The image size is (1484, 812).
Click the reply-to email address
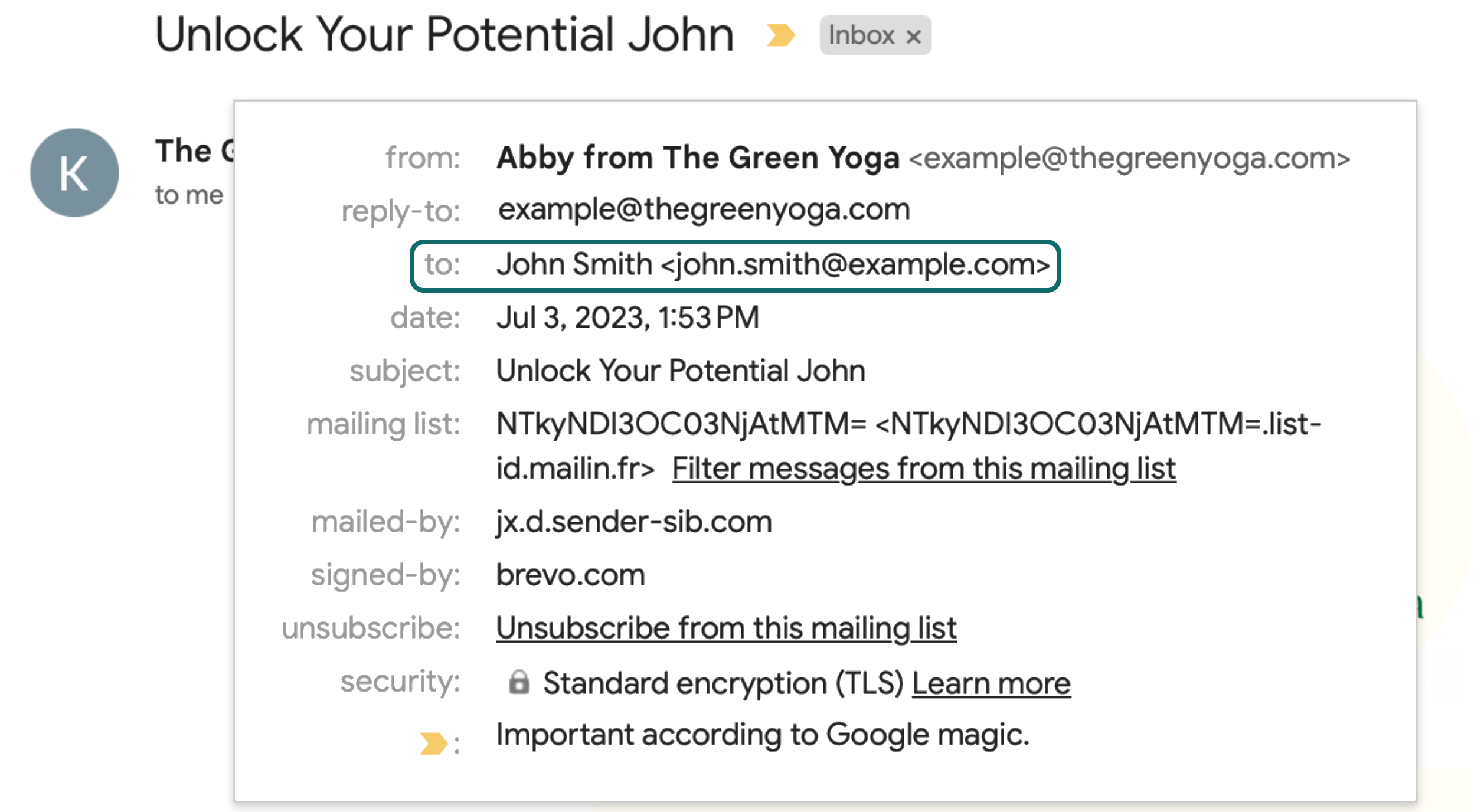704,209
